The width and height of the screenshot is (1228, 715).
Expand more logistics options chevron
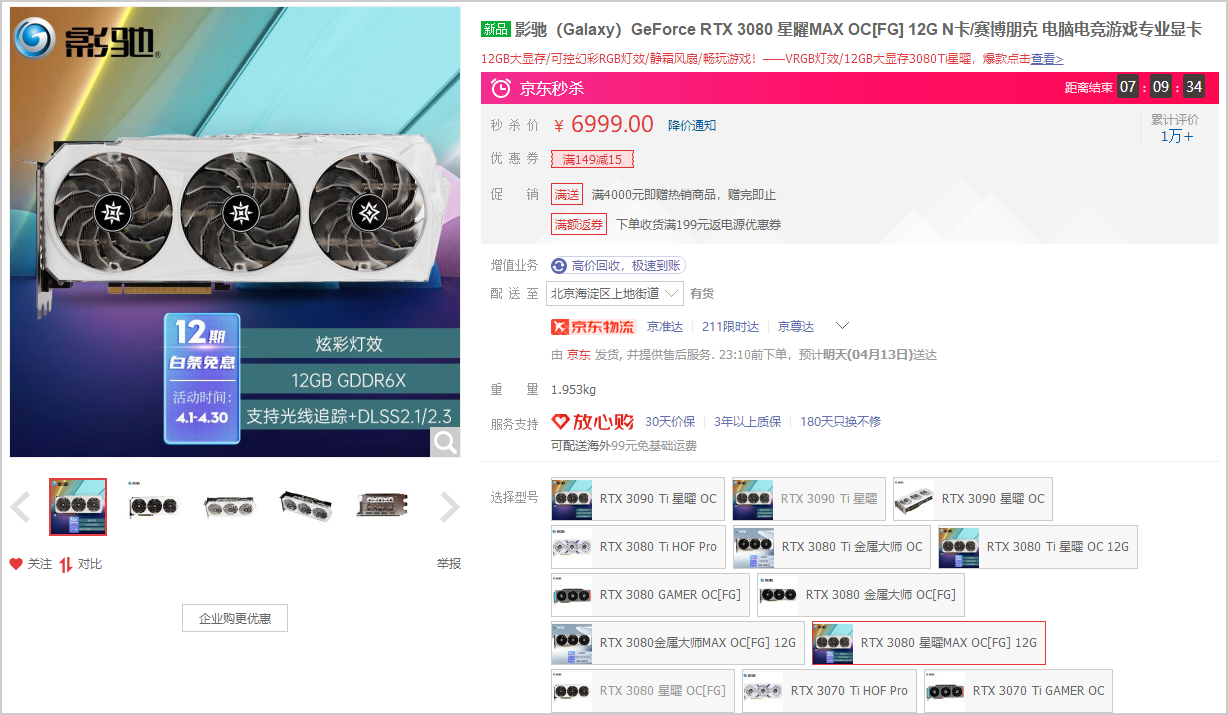pos(842,326)
